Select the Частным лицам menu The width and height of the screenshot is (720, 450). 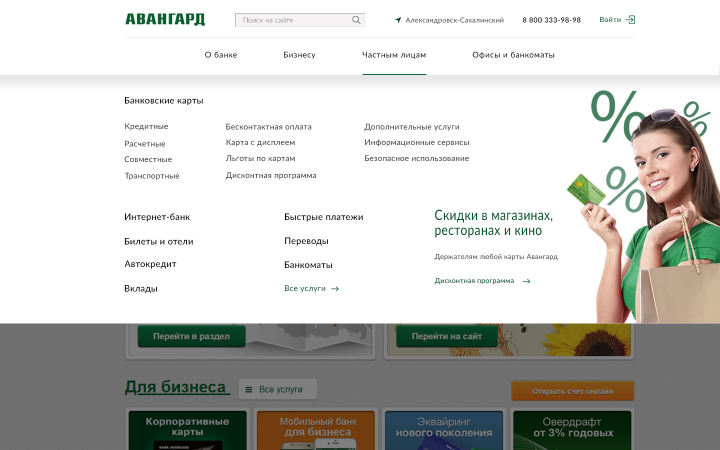click(x=394, y=55)
